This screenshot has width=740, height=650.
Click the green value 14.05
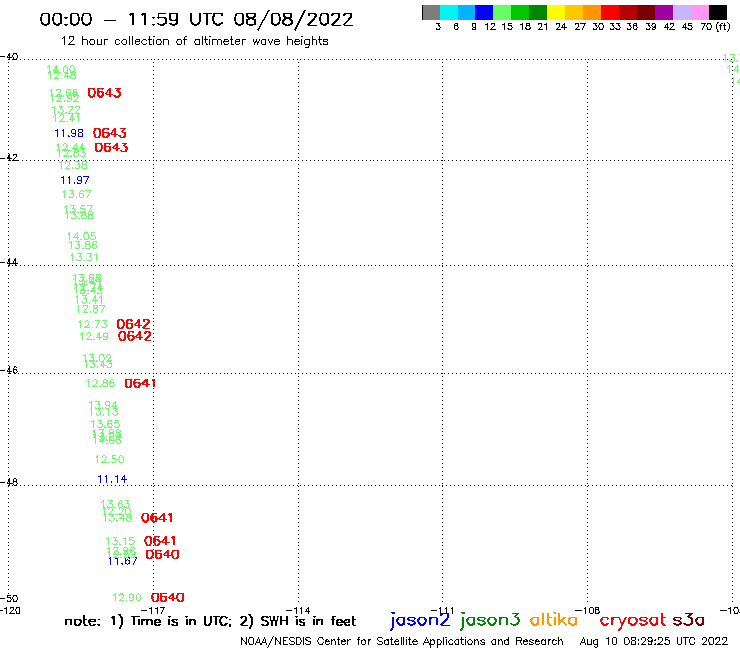point(82,236)
